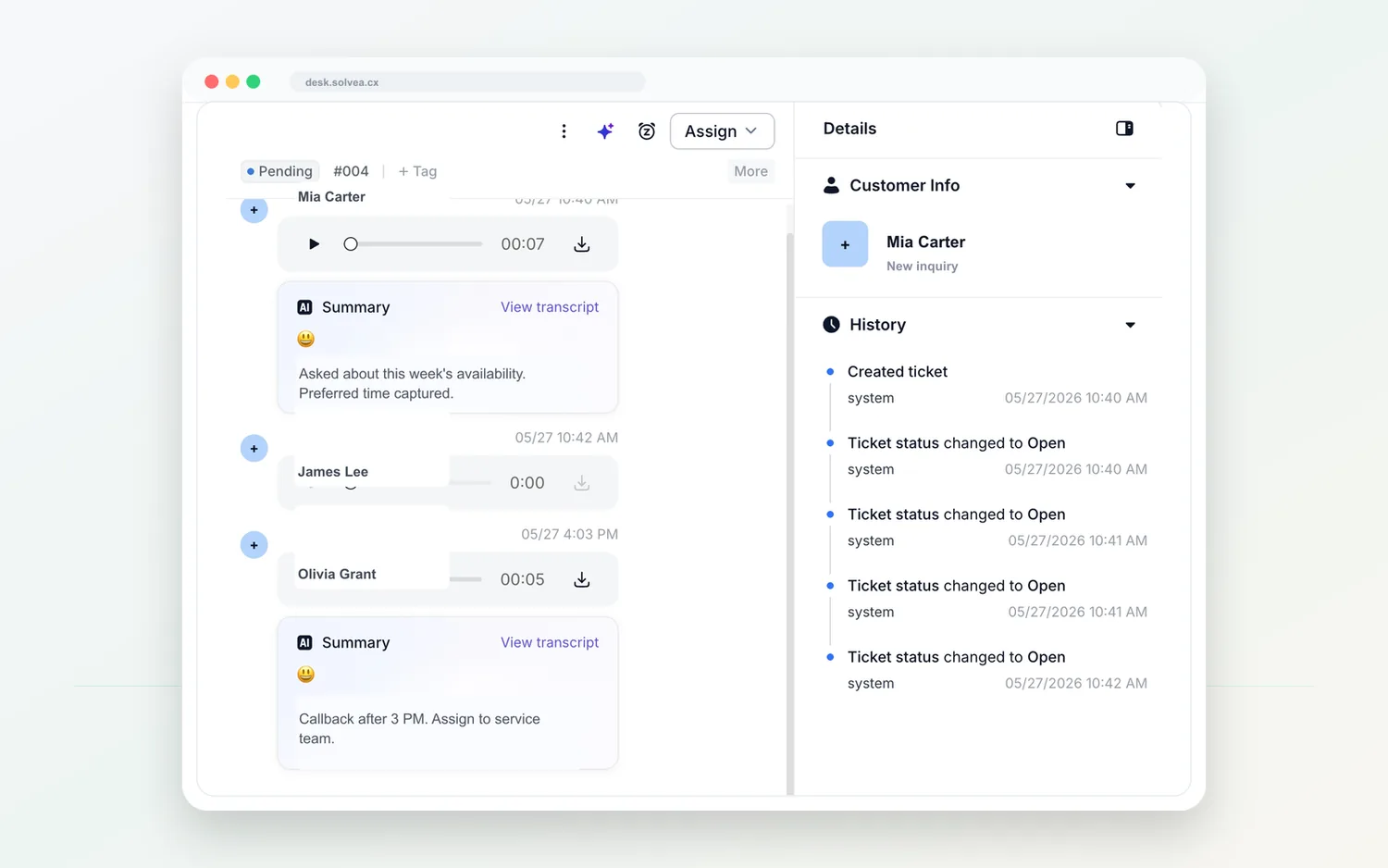The height and width of the screenshot is (868, 1388).
Task: Add a tag with + Tag
Action: tap(417, 171)
